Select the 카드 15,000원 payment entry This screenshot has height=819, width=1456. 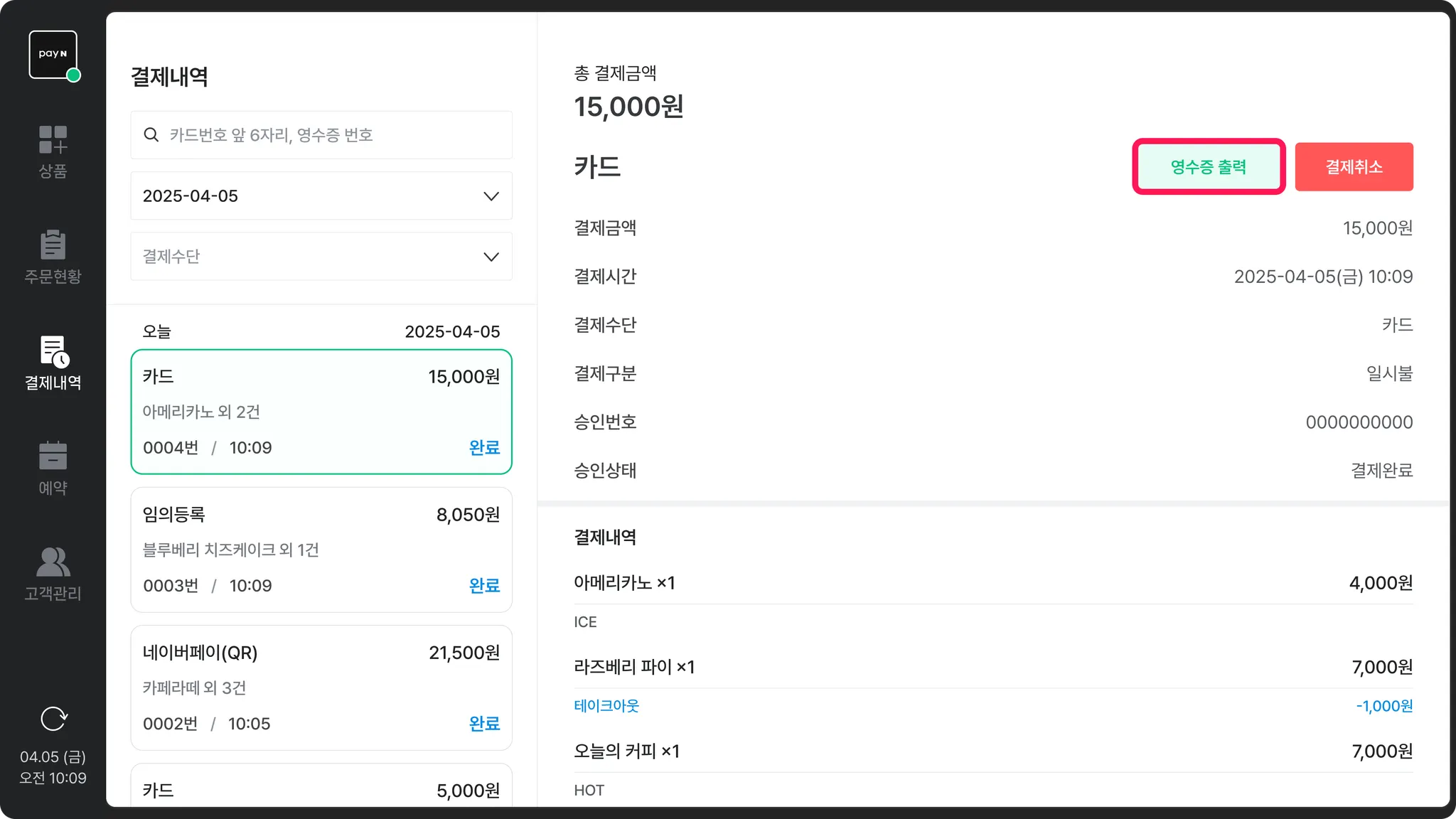tap(321, 412)
